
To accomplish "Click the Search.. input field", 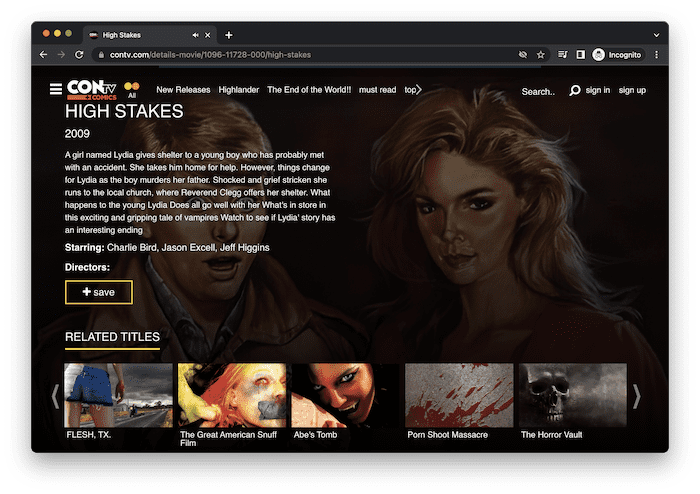I will pos(538,91).
